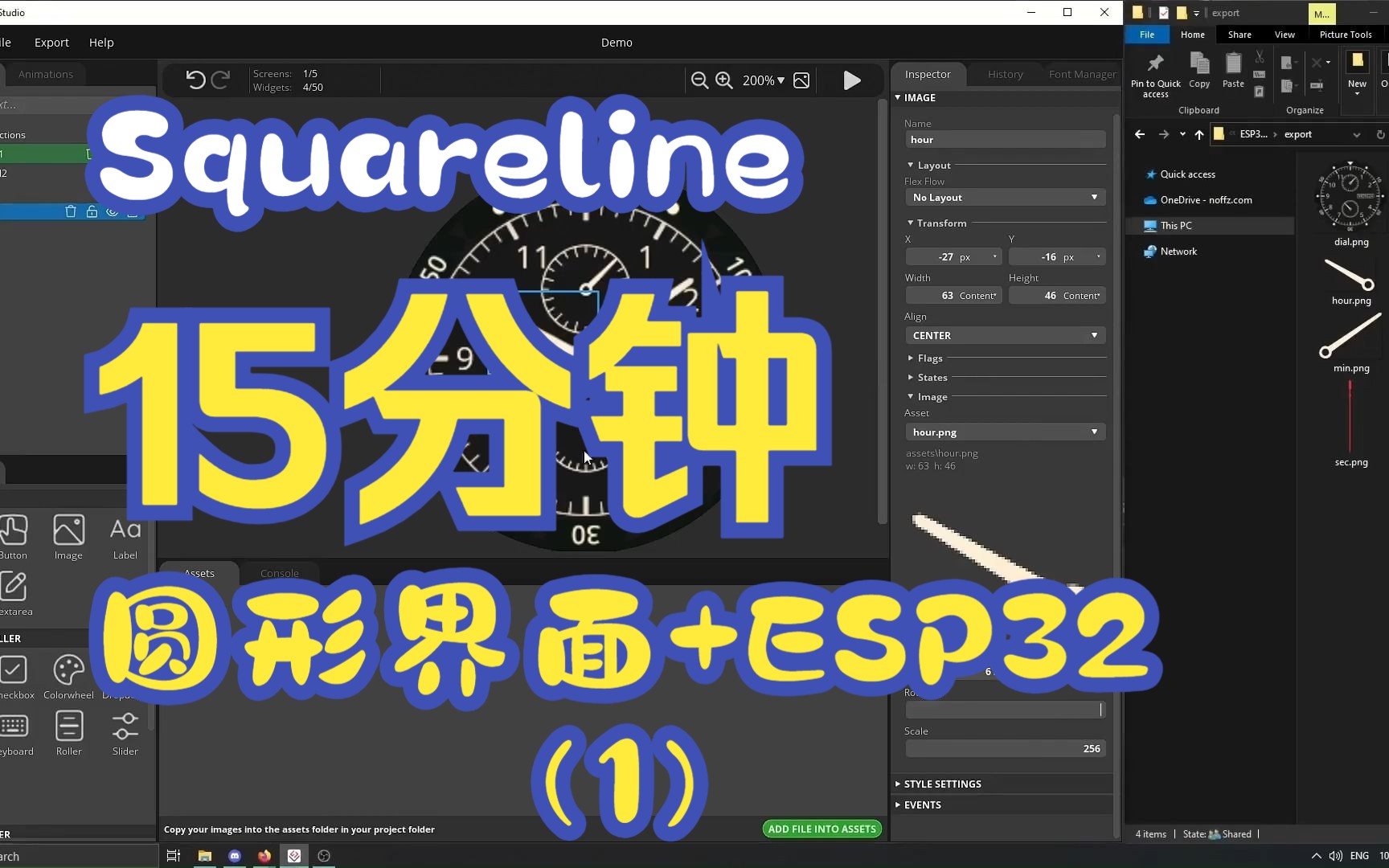The width and height of the screenshot is (1389, 868).
Task: Add a Label widget
Action: tap(125, 538)
